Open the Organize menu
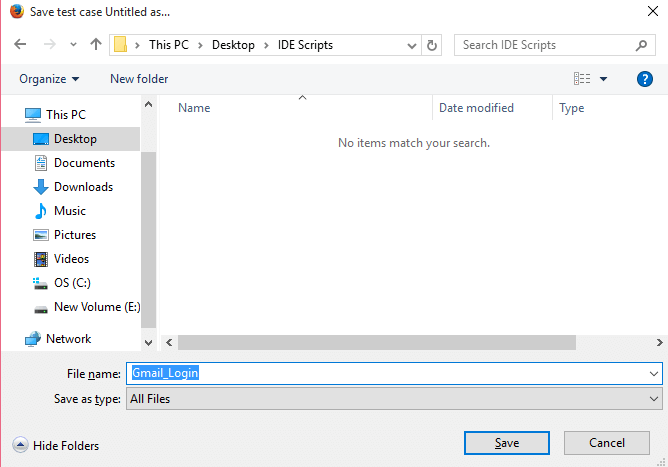Image resolution: width=668 pixels, height=467 pixels. (x=49, y=79)
